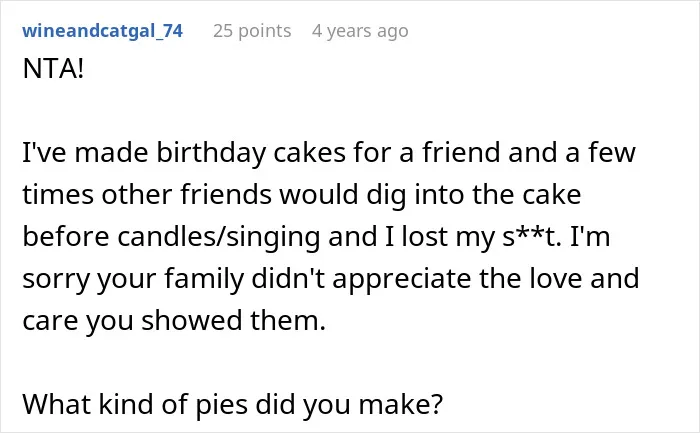Click the line starting with times other friends
This screenshot has width=700, height=433.
[x=302, y=195]
